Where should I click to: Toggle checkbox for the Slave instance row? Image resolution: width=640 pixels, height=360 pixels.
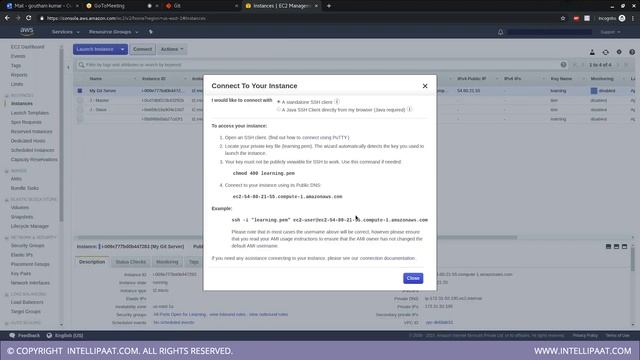click(80, 110)
